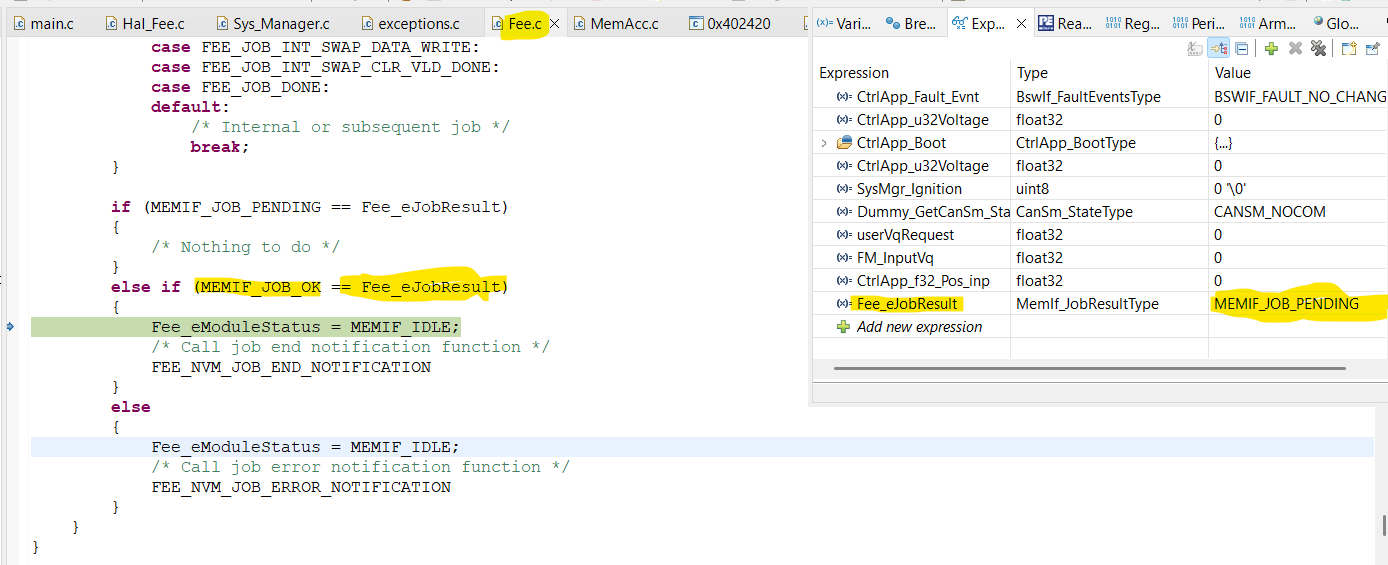The image size is (1388, 565).
Task: Click the Expression column header
Action: [x=854, y=72]
